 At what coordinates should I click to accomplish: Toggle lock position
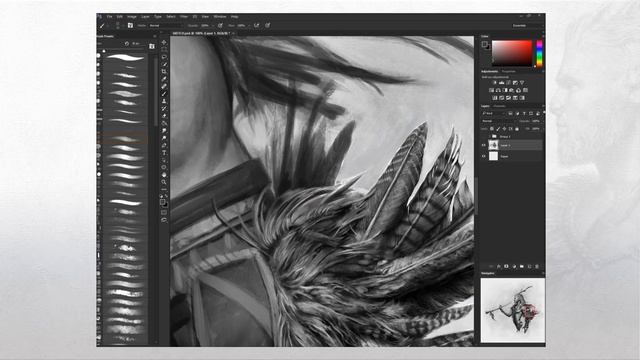click(504, 129)
